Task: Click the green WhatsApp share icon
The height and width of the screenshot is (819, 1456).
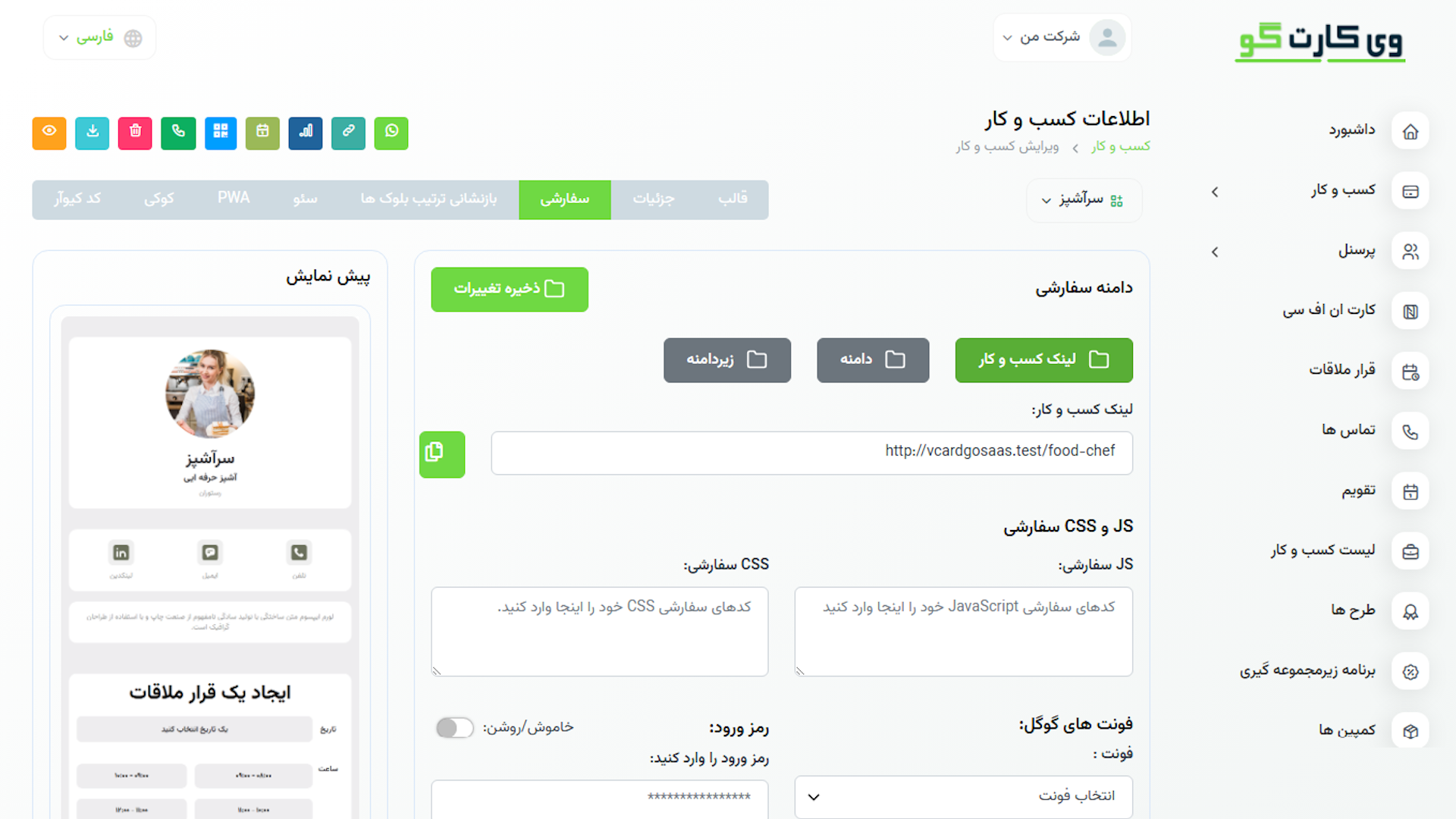Action: click(391, 133)
